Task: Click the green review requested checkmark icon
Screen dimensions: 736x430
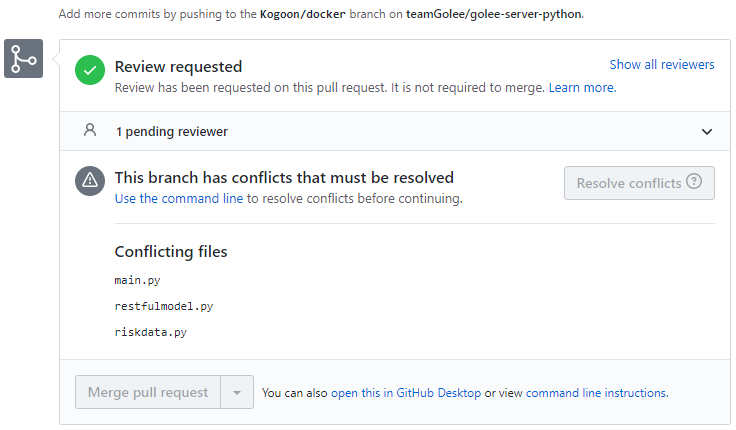Action: pyautogui.click(x=90, y=70)
